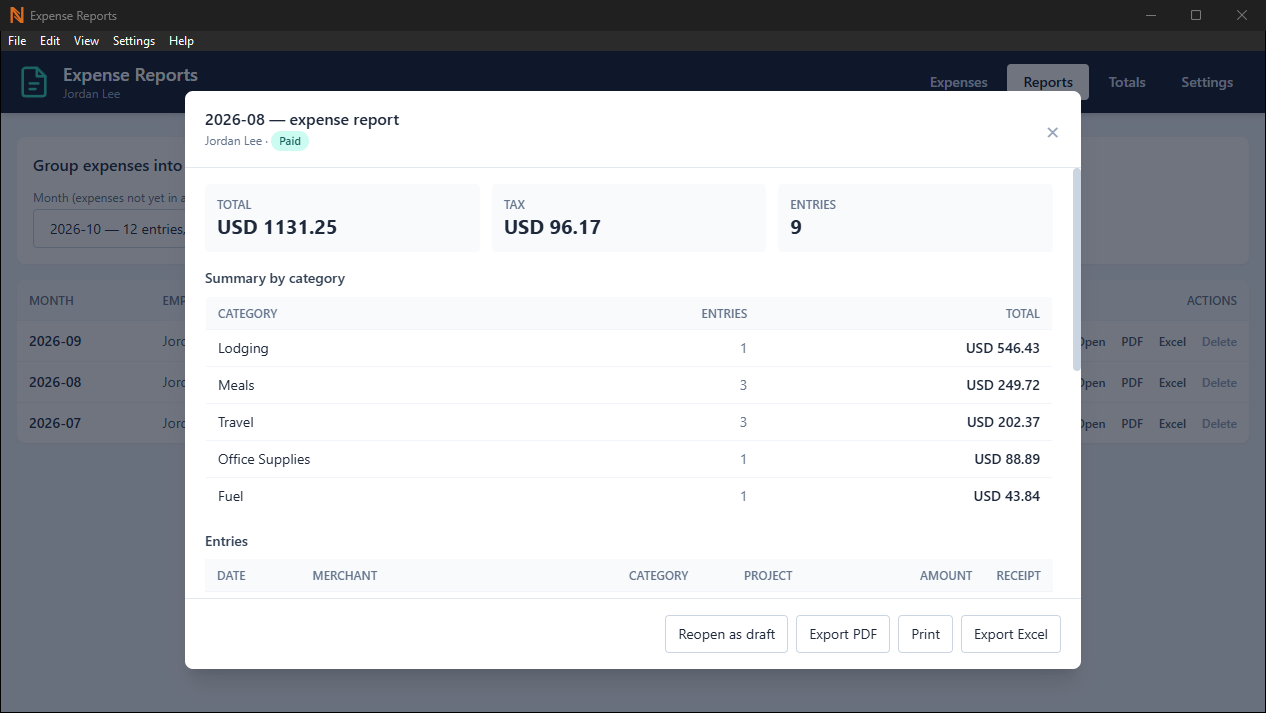This screenshot has height=713, width=1266.
Task: Click the MERCHANT column header
Action: (x=345, y=576)
